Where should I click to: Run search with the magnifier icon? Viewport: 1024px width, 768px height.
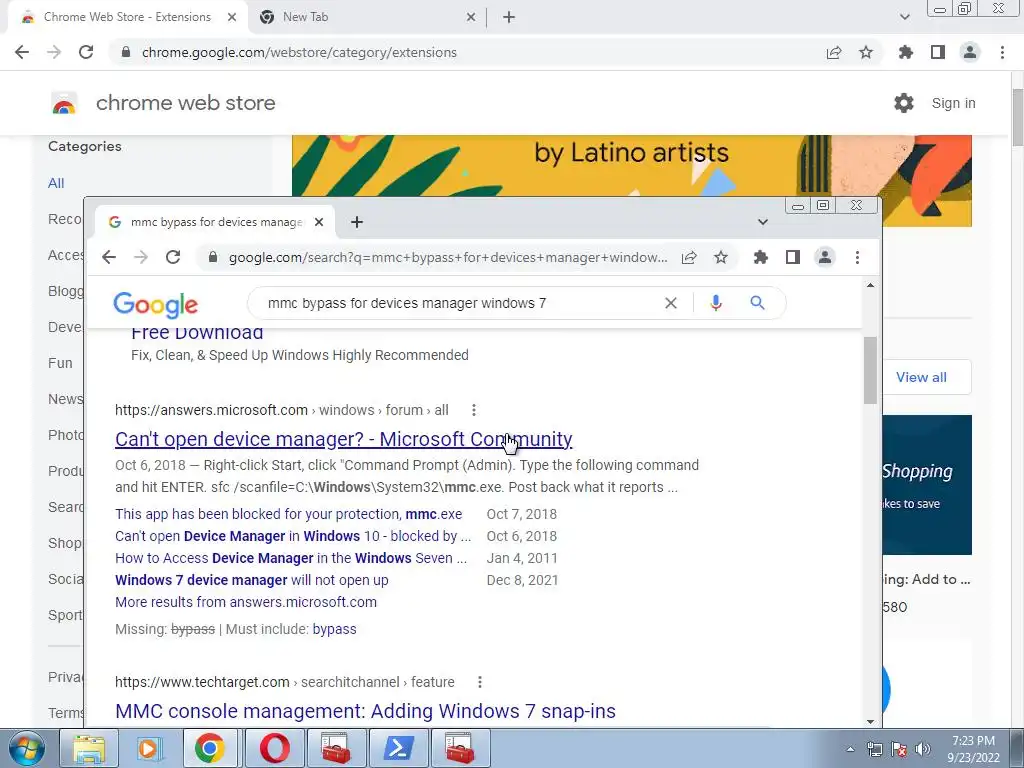point(758,303)
